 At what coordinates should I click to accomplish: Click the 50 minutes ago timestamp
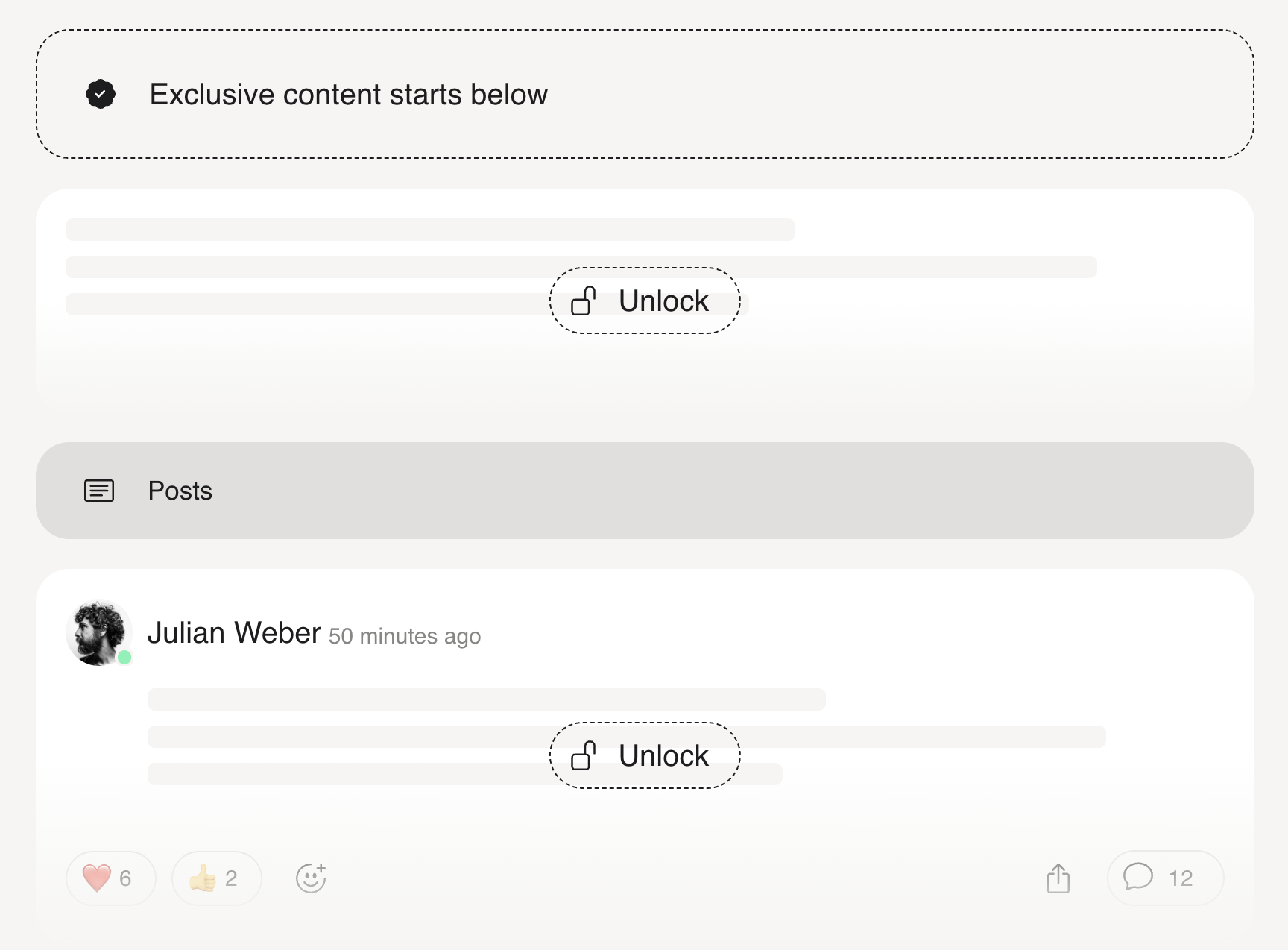click(405, 636)
